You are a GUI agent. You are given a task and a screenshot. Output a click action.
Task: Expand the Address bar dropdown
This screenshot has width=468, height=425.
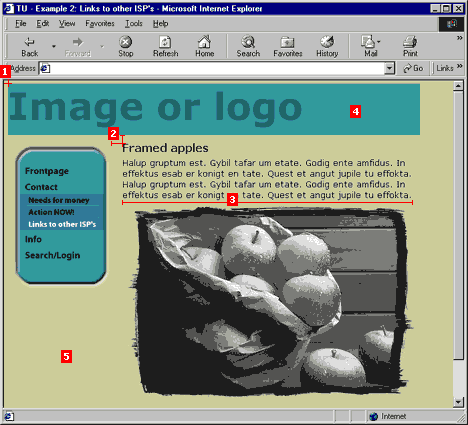[x=389, y=68]
